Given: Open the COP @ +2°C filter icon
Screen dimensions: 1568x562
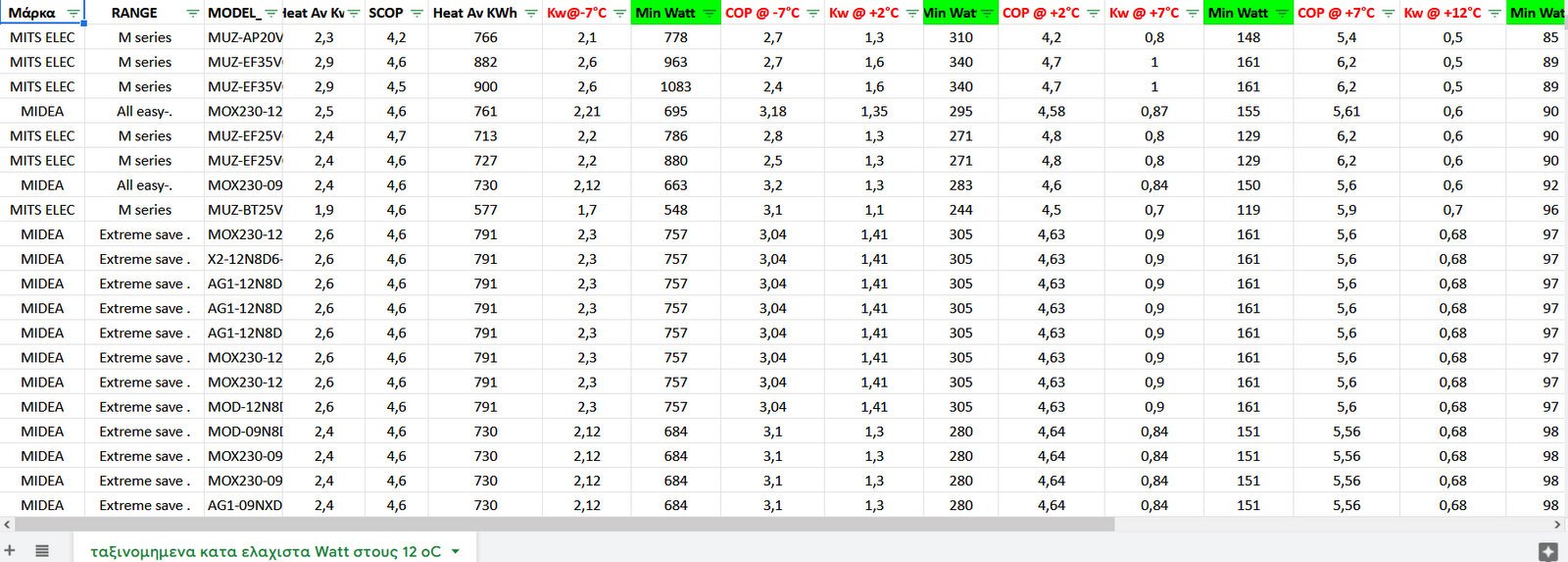Looking at the screenshot, I should 1094,14.
